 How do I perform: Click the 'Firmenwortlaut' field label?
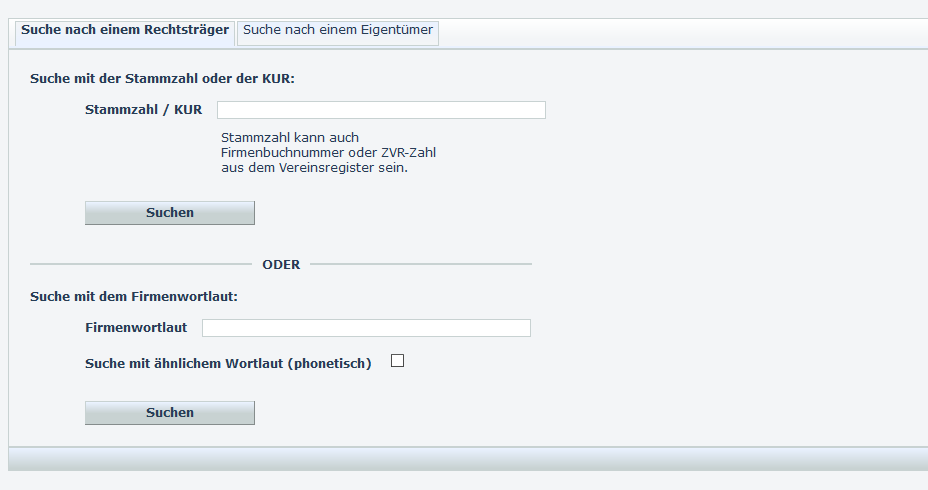(136, 328)
